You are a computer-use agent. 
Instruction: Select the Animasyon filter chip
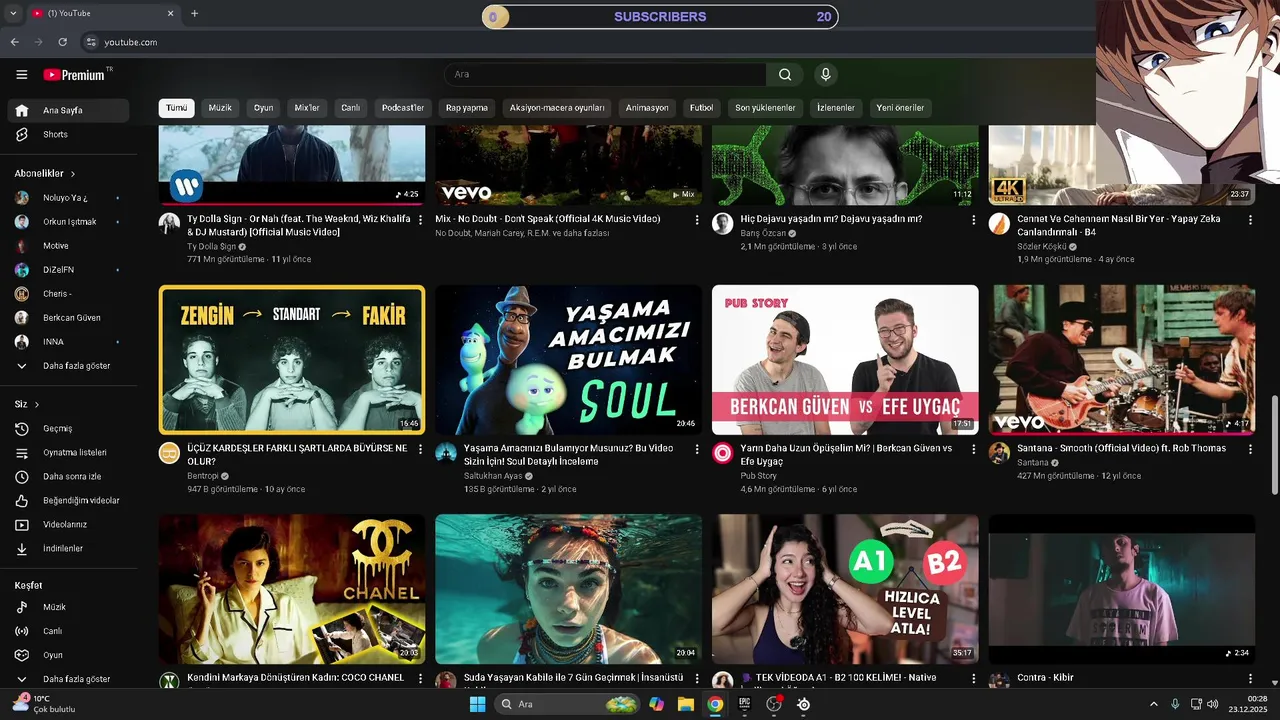point(647,108)
